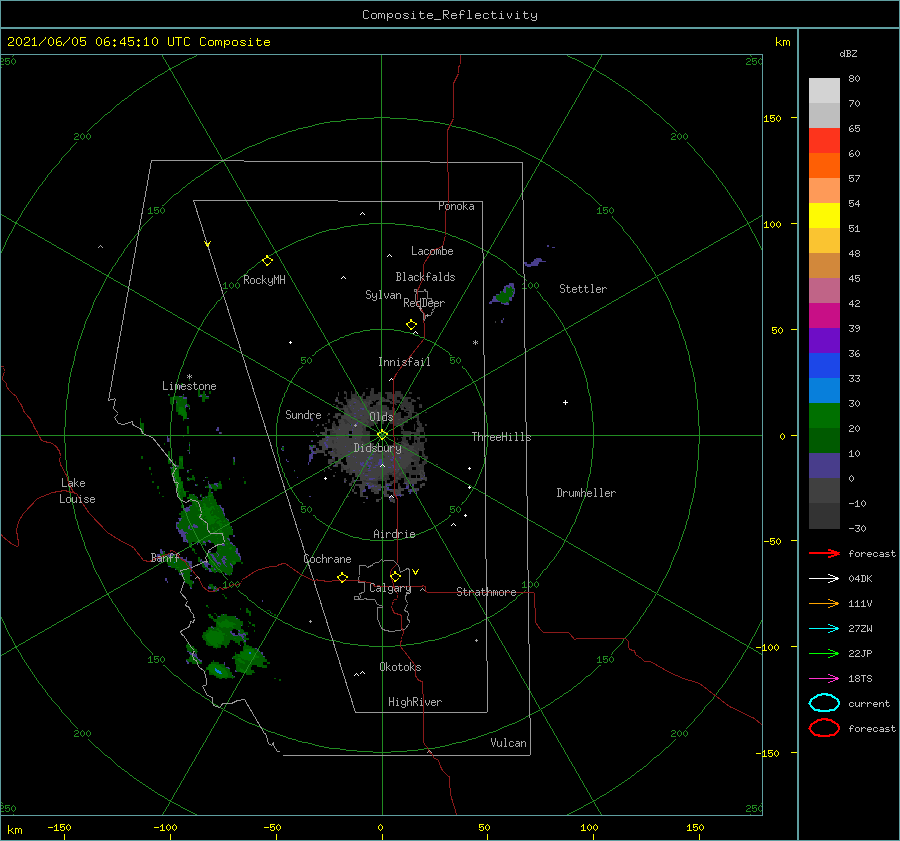Click the Limestone label

pyautogui.click(x=189, y=386)
